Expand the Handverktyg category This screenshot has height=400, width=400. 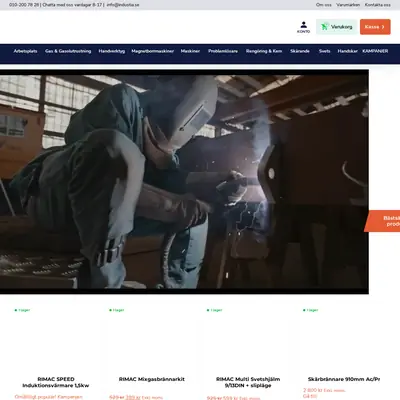coord(112,51)
